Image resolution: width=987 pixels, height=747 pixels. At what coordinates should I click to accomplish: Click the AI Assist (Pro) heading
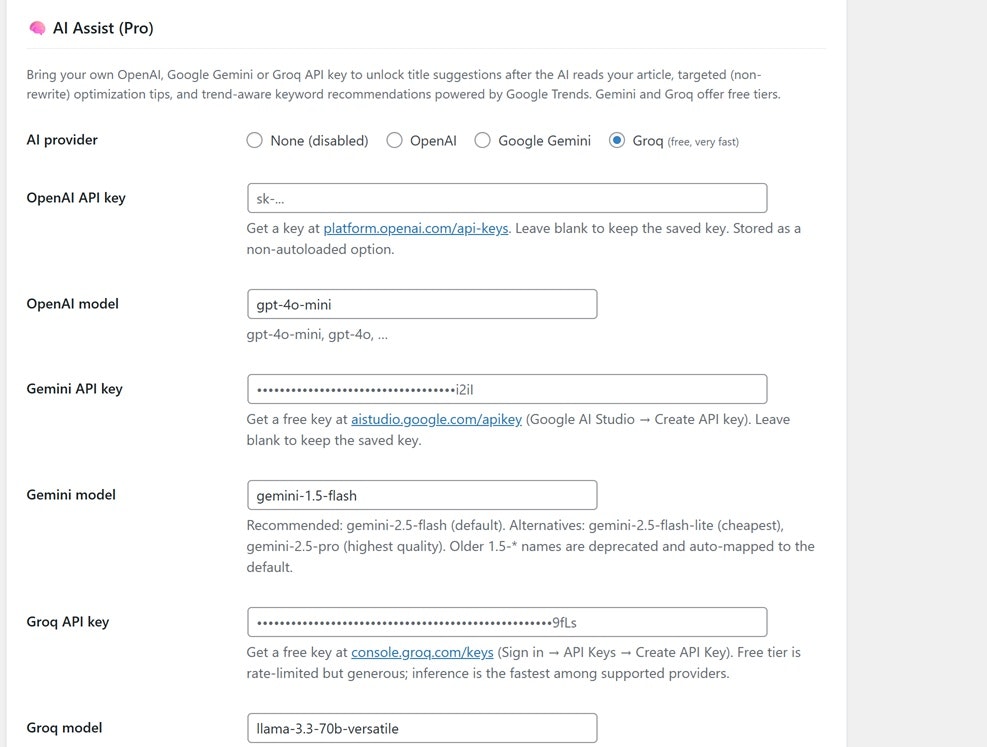[103, 28]
